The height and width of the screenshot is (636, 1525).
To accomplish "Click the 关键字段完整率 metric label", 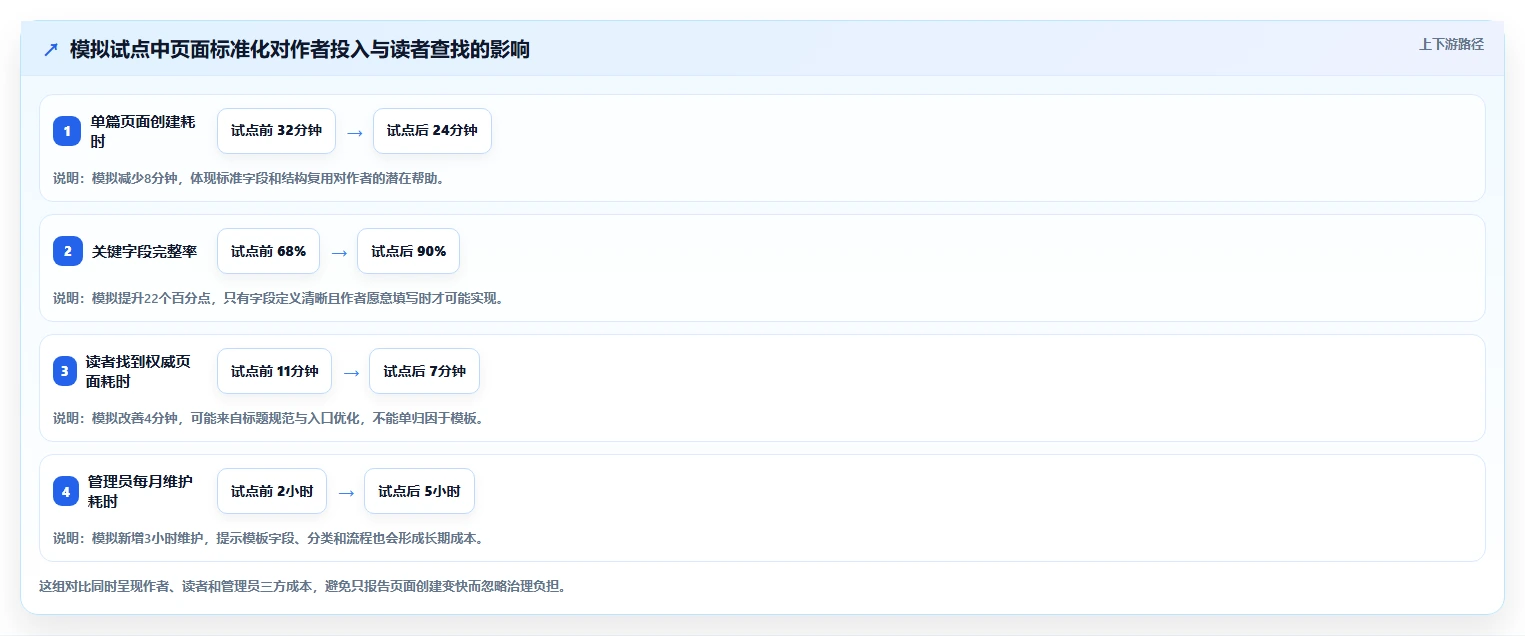I will click(144, 251).
